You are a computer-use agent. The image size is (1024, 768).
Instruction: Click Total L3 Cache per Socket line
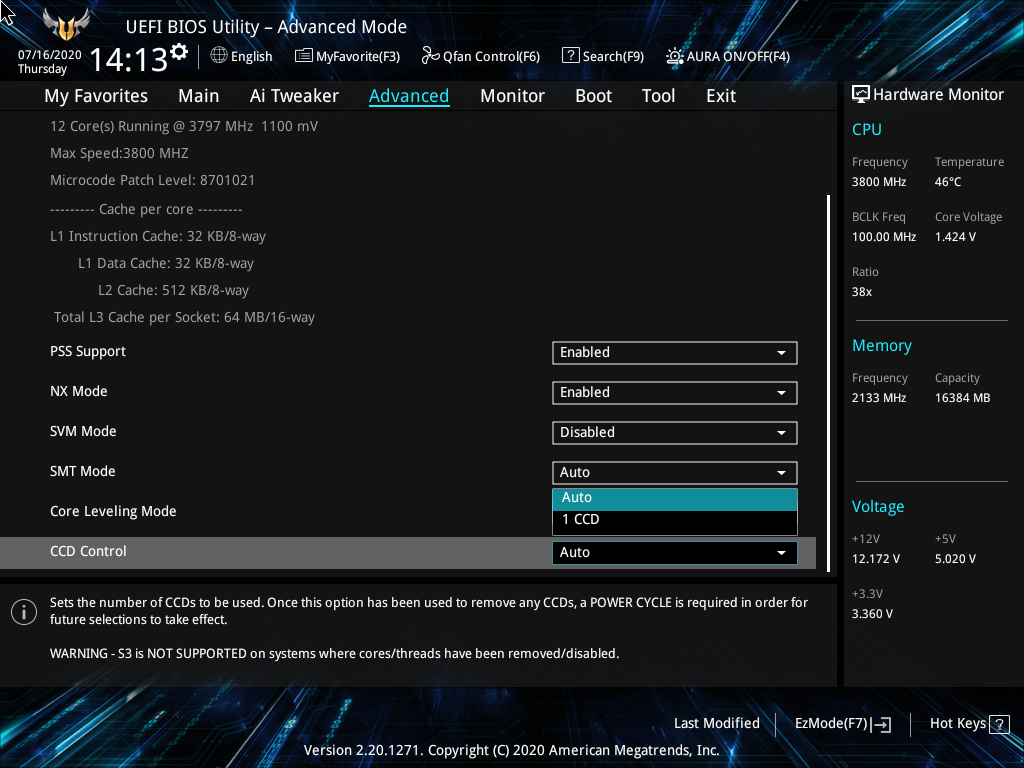[184, 317]
